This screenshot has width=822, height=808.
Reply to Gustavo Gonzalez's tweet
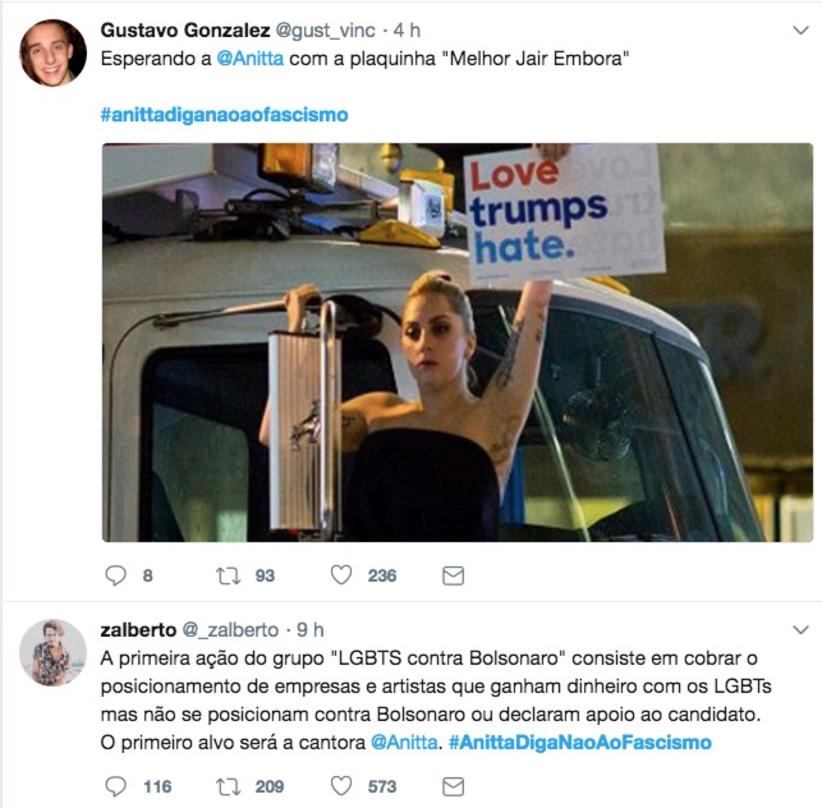[x=117, y=575]
